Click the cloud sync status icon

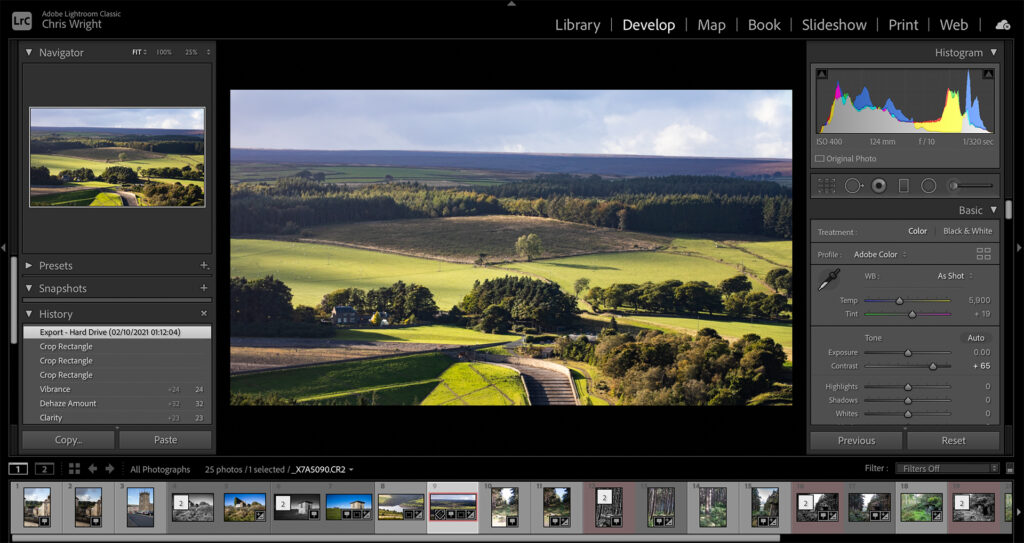[x=1002, y=25]
